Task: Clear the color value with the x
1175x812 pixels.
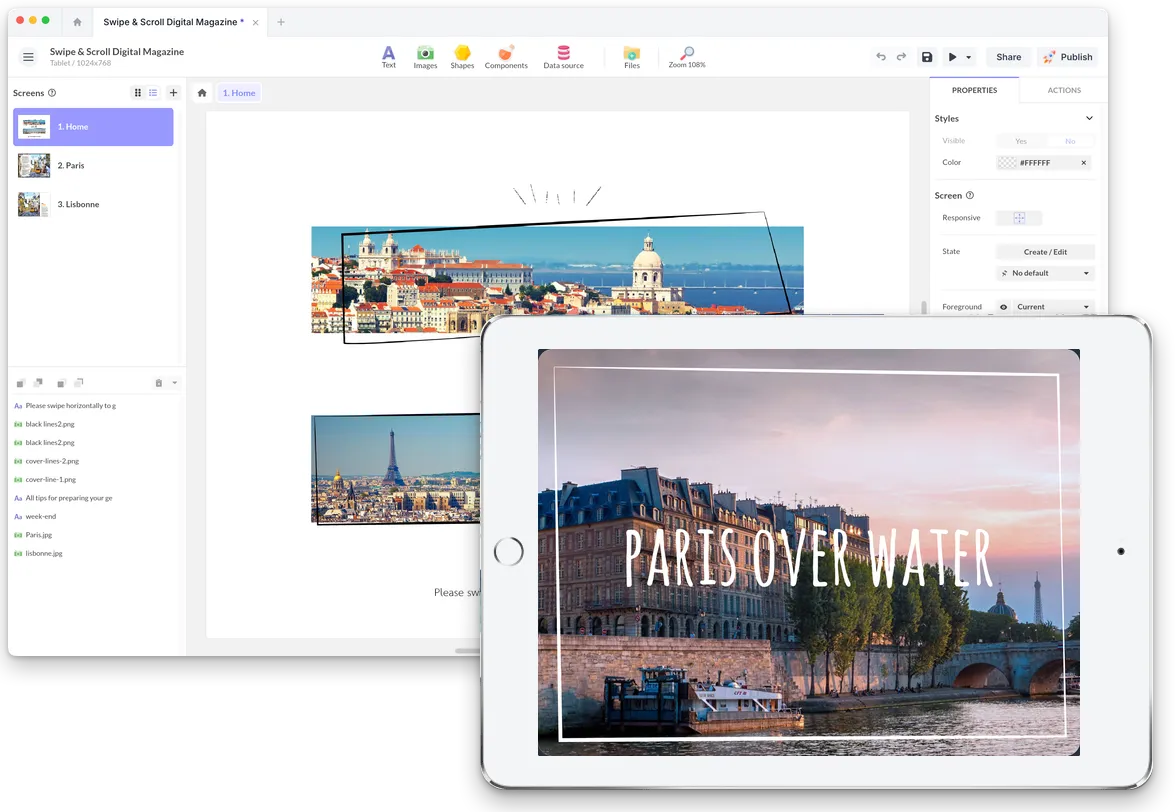Action: (x=1084, y=163)
